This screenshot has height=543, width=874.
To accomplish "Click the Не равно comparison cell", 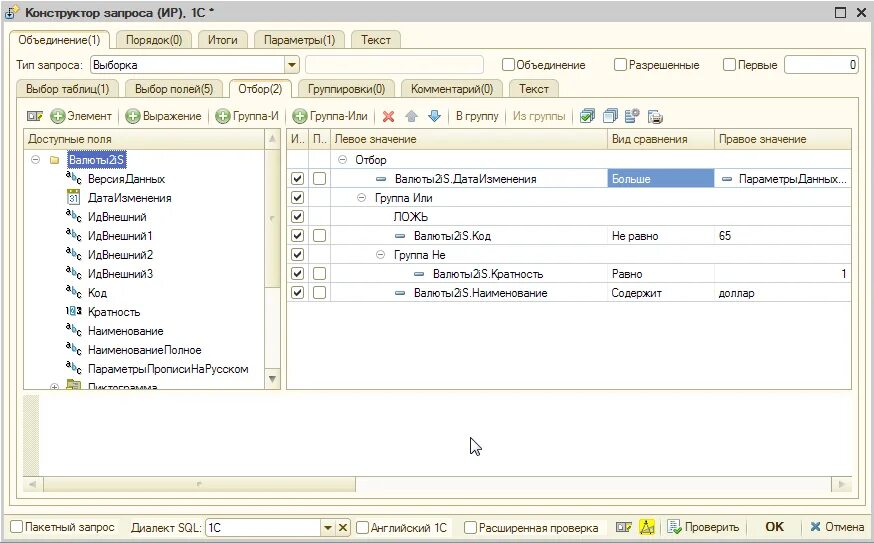I will tap(661, 235).
